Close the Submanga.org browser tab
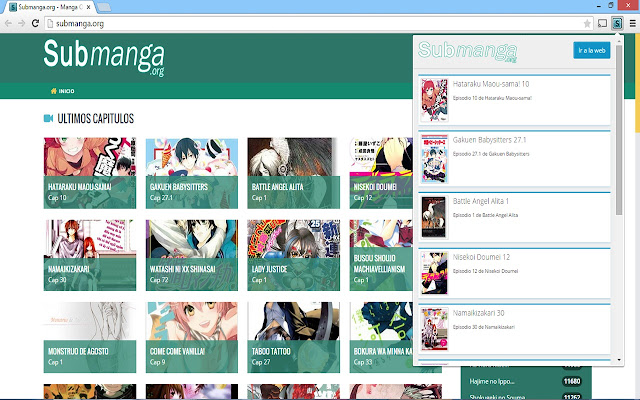Screen dimensions: 640x400 click(x=89, y=7)
